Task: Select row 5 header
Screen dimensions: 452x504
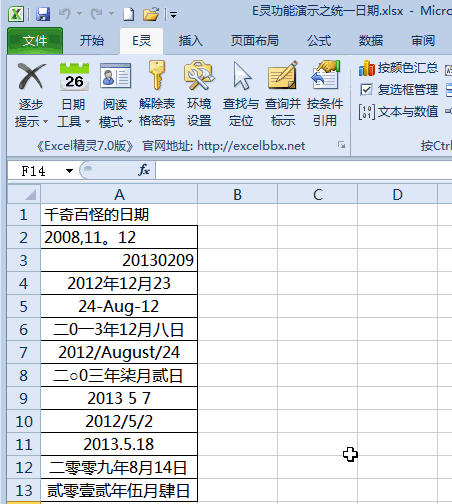Action: coord(24,306)
